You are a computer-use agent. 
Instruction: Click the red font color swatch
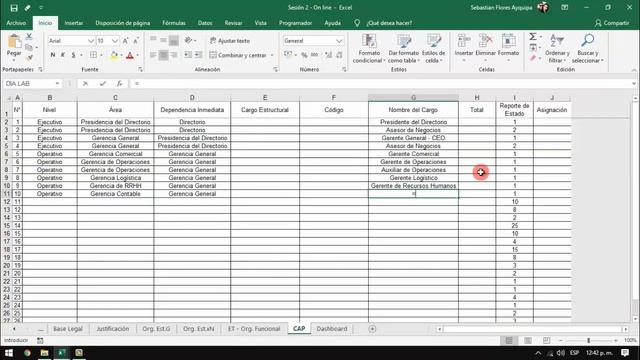130,55
